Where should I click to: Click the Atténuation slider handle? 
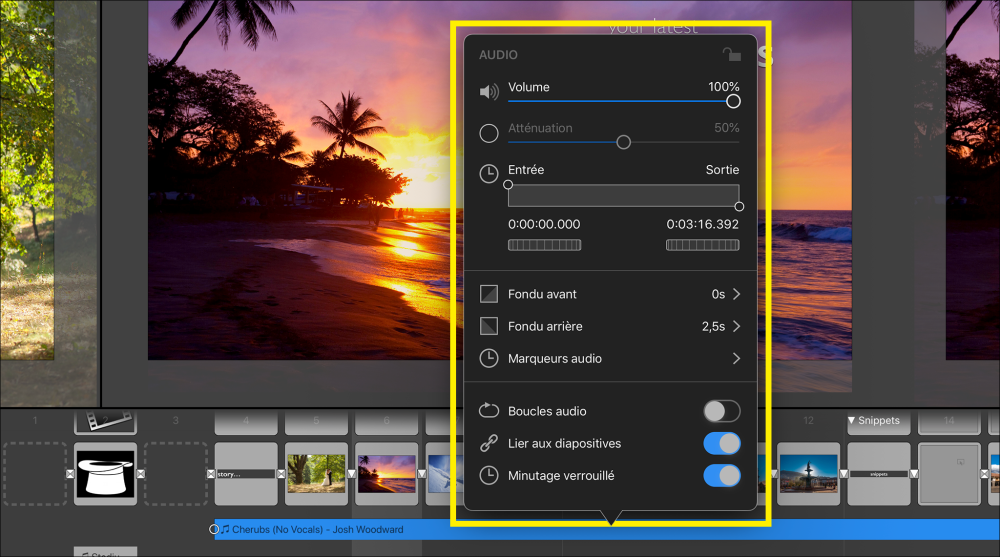pos(624,142)
